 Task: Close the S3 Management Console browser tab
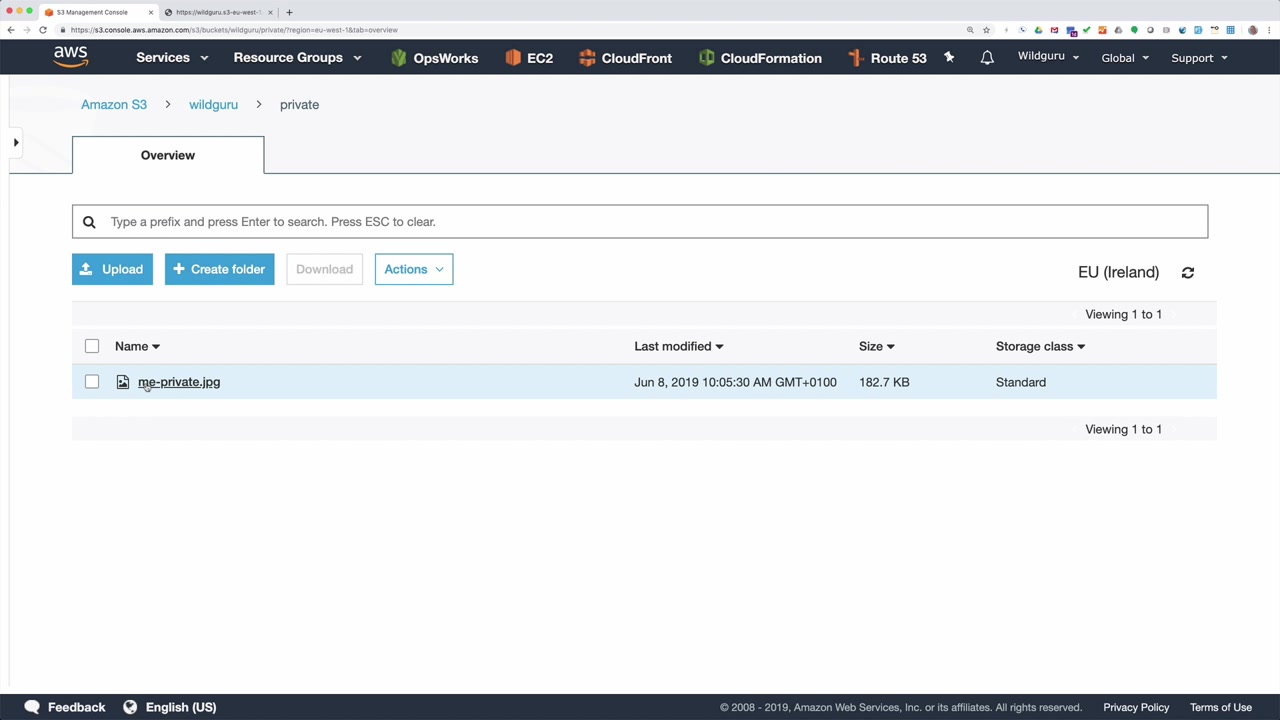click(151, 12)
